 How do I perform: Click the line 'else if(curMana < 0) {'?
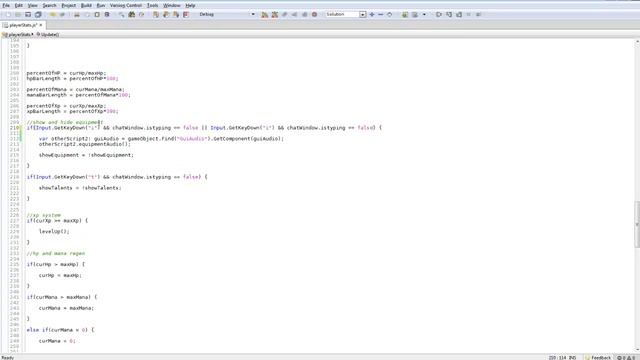(60, 330)
